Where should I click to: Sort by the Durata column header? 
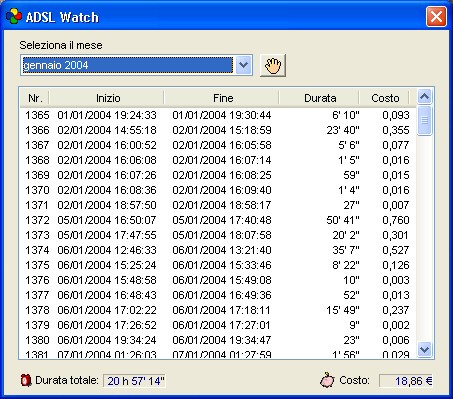coord(320,98)
